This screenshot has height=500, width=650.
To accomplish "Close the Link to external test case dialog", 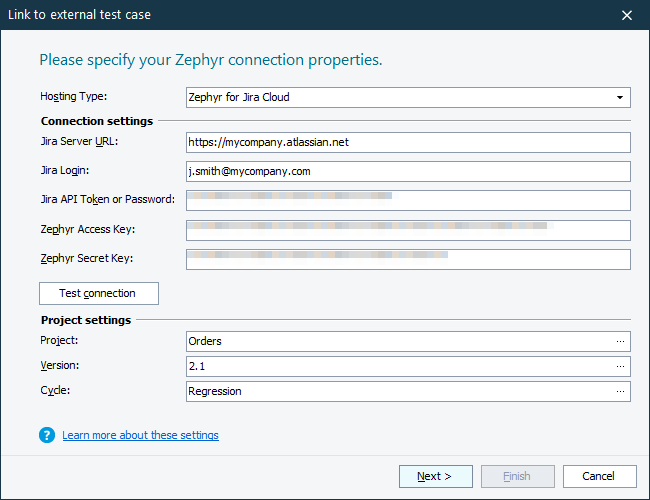I will pos(627,15).
